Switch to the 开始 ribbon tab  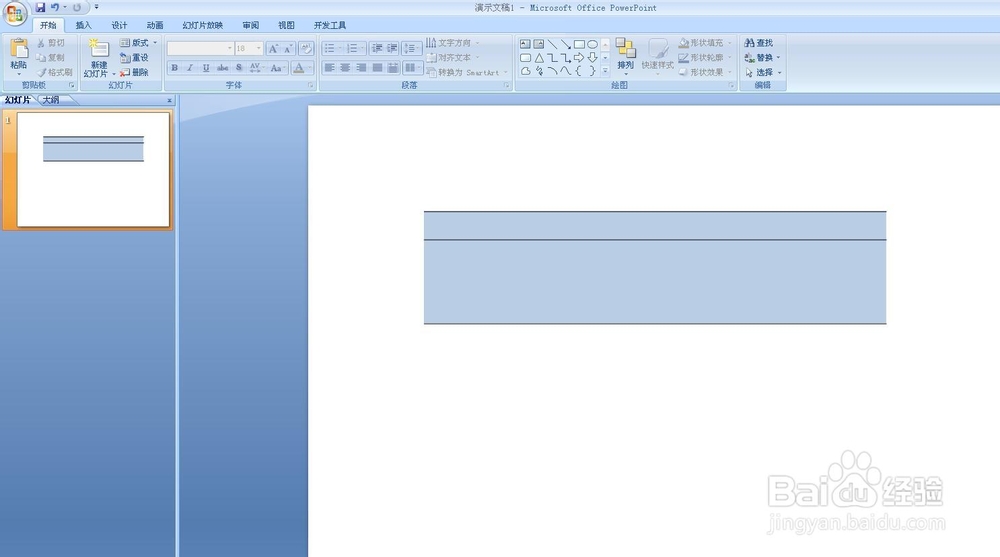tap(48, 26)
